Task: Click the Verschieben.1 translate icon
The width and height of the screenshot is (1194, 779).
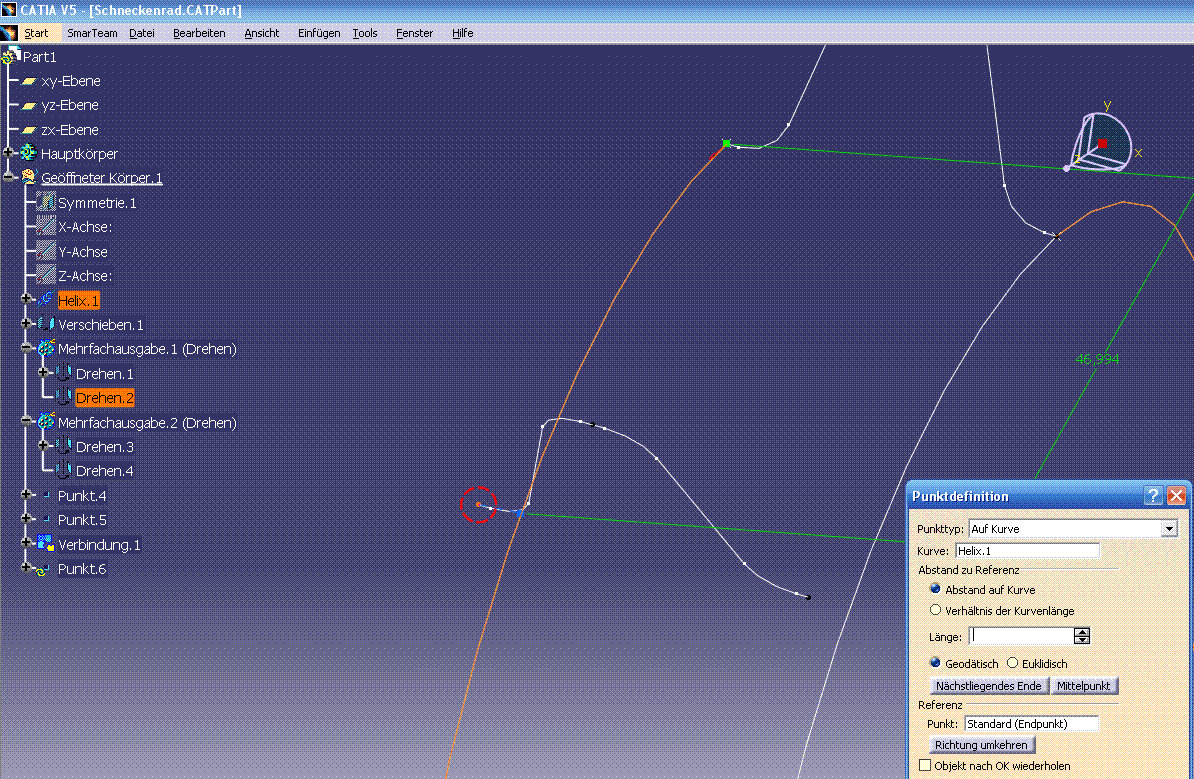Action: tap(46, 324)
